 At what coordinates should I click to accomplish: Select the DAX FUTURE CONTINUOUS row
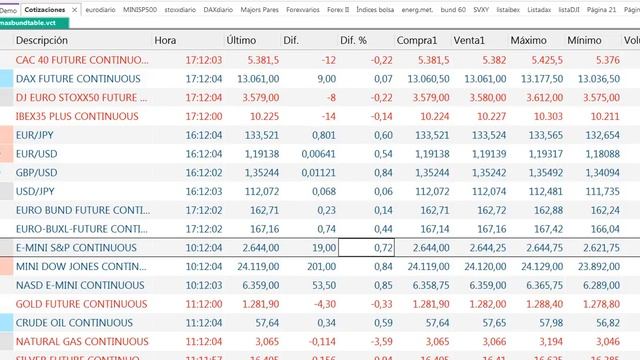(x=320, y=79)
